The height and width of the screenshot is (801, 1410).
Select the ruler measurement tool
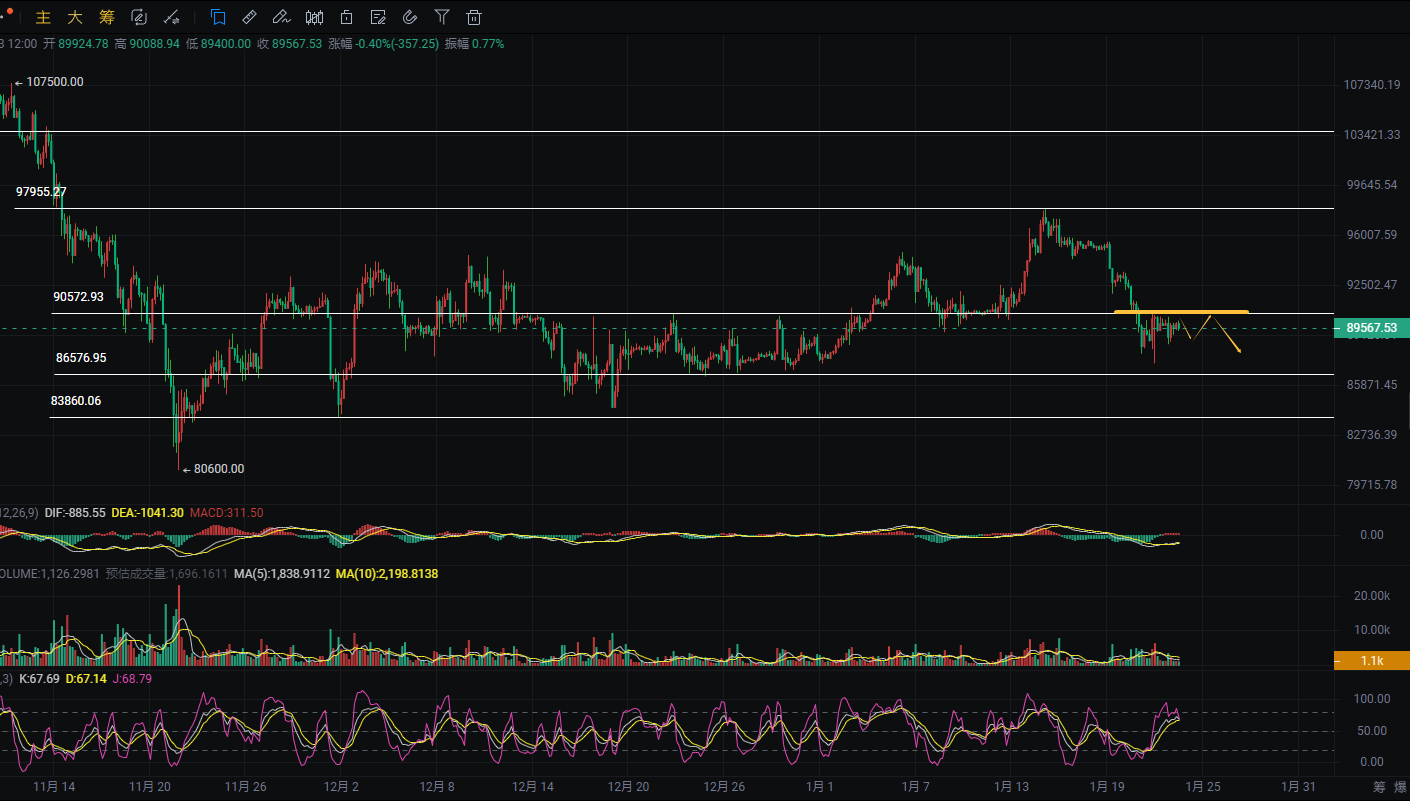250,17
